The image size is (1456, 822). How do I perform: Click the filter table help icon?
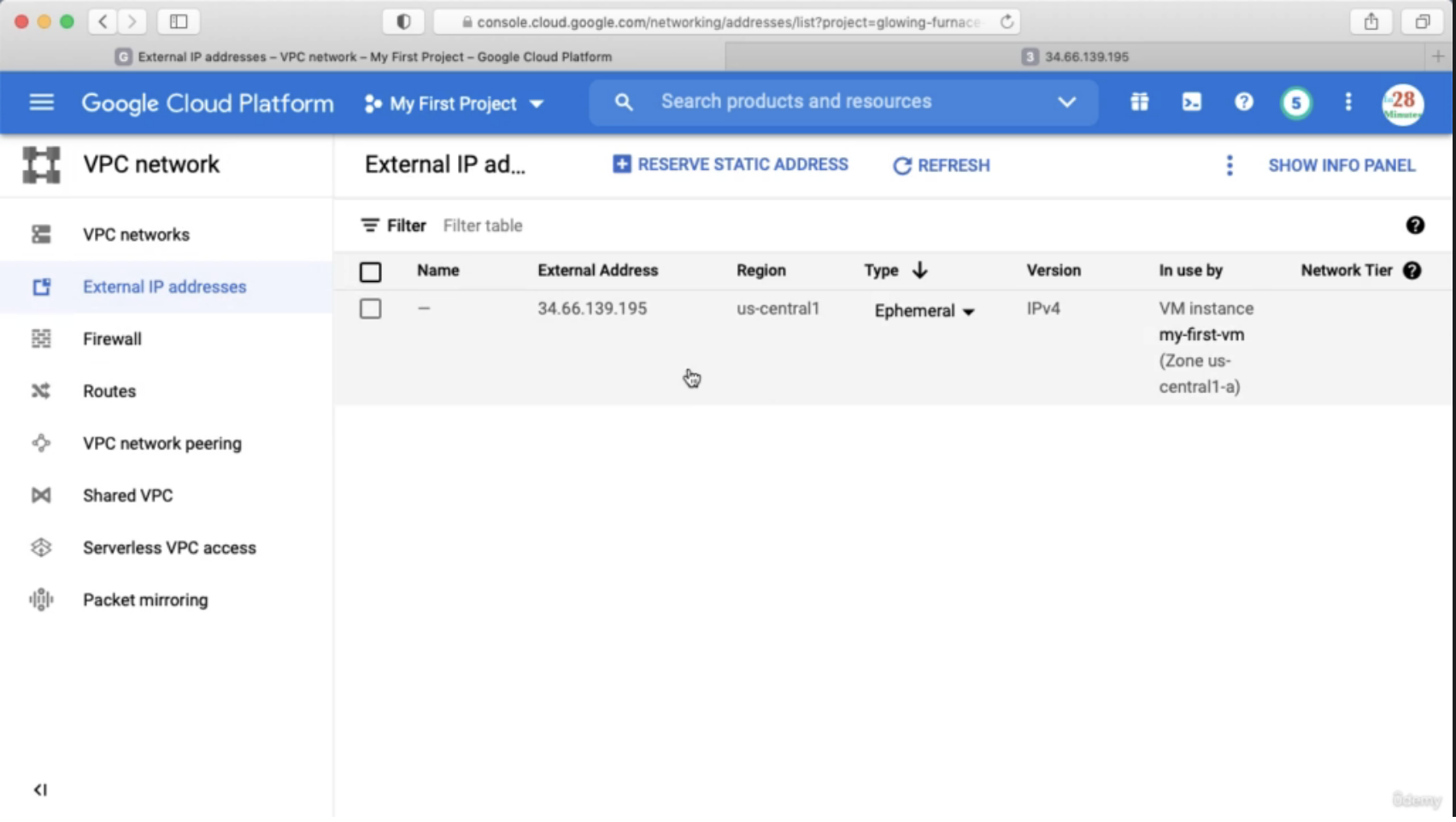1415,226
